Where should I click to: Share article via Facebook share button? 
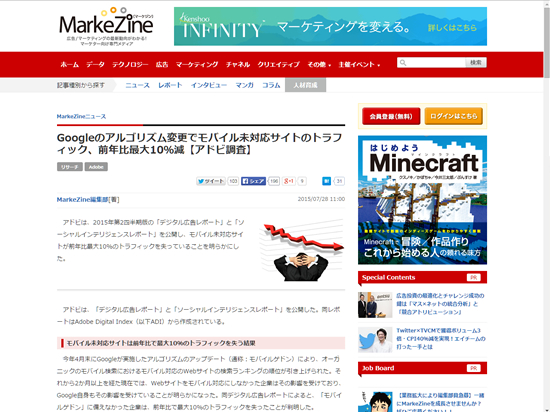pyautogui.click(x=253, y=181)
